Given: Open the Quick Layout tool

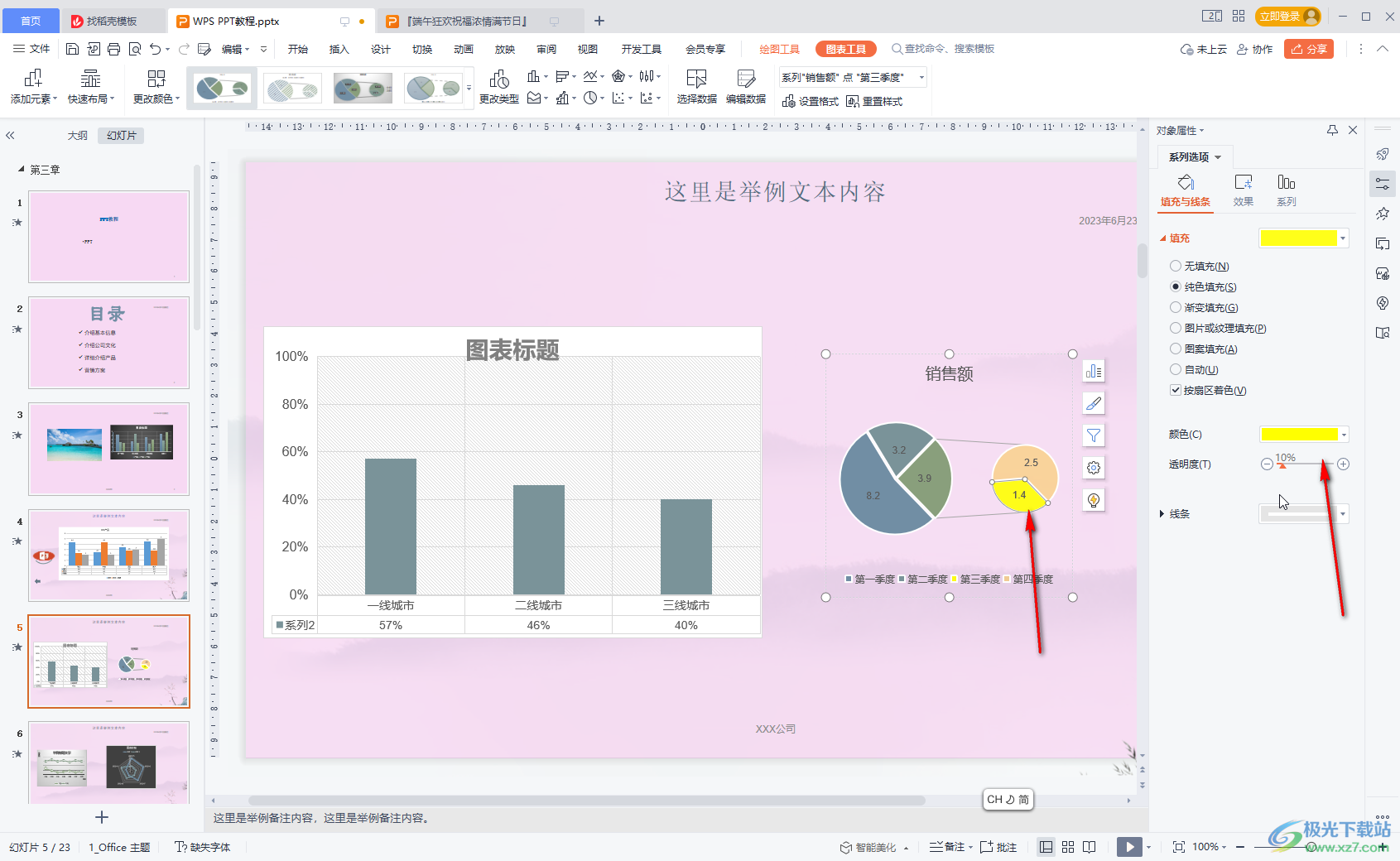Looking at the screenshot, I should (90, 87).
